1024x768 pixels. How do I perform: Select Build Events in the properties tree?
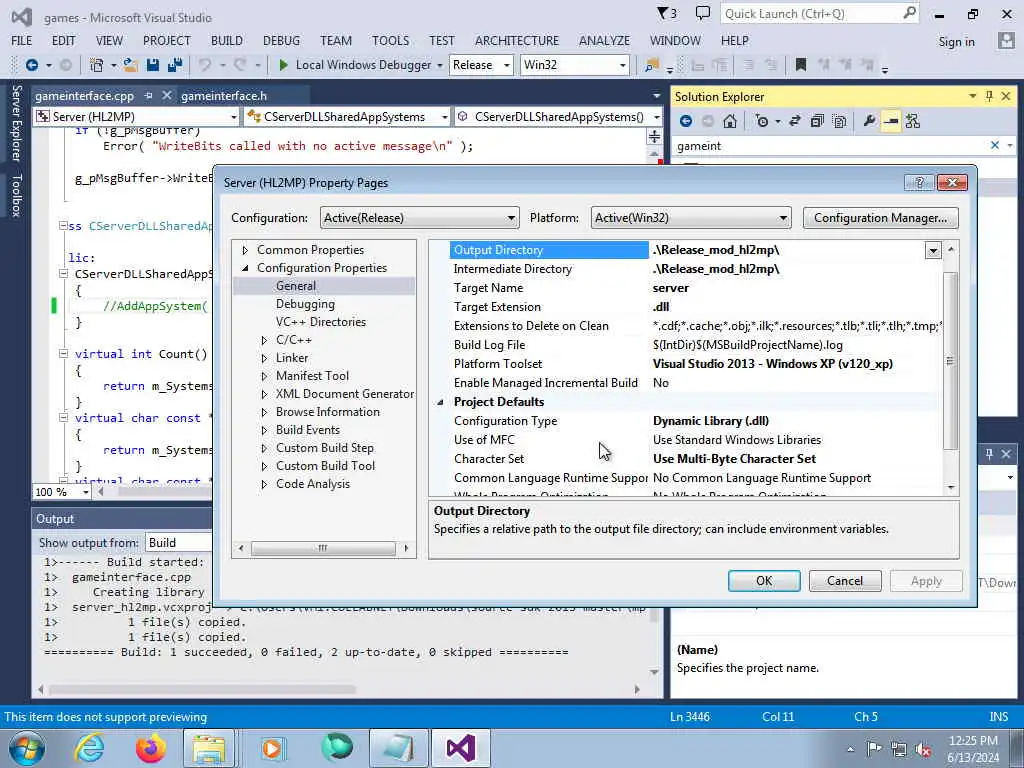click(308, 430)
